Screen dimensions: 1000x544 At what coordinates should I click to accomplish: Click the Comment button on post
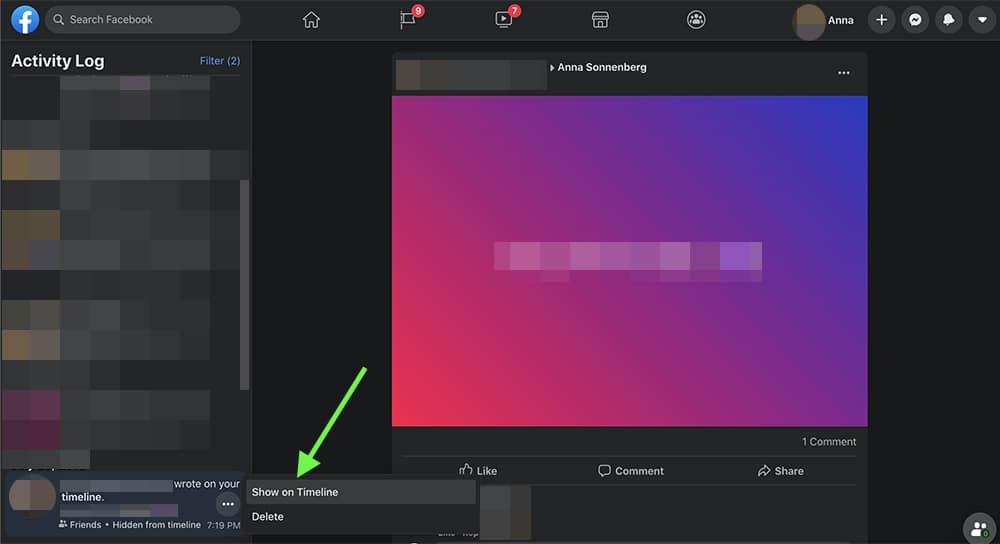[630, 471]
